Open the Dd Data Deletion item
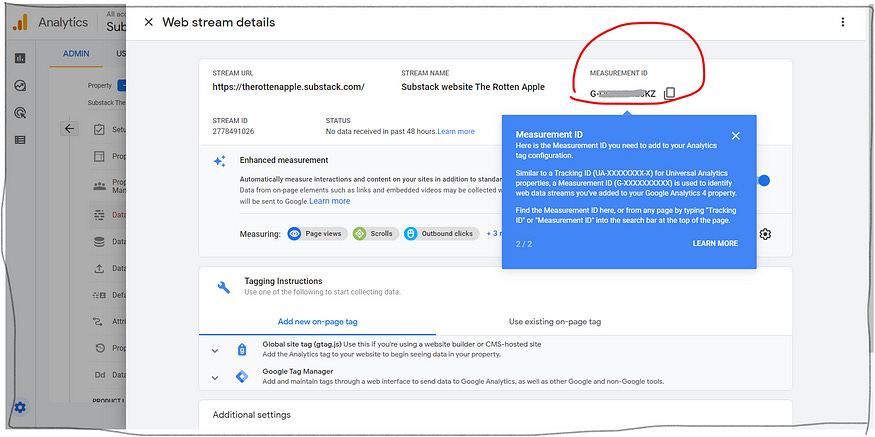875x437 pixels. 99,375
